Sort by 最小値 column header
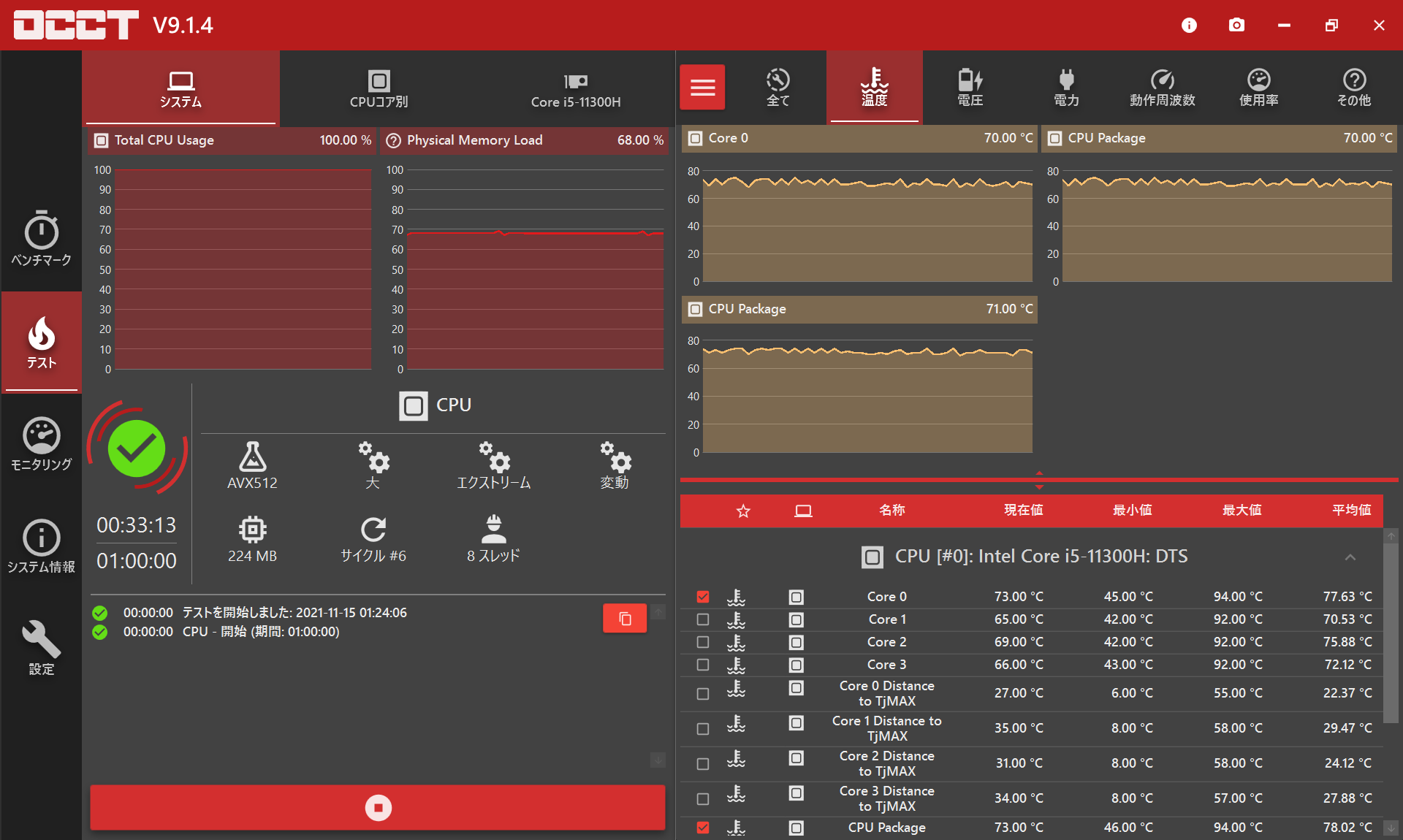This screenshot has height=840, width=1403. 1133,511
